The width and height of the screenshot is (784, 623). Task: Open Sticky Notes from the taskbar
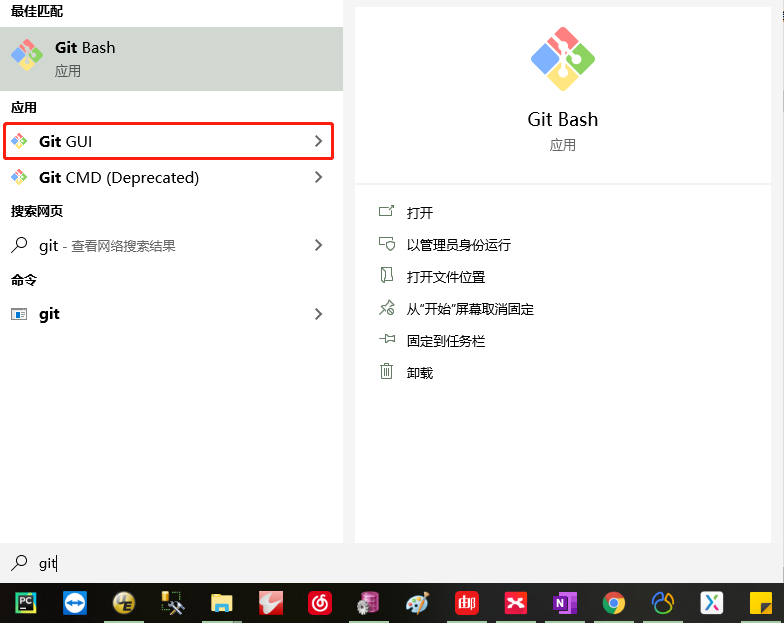point(760,603)
